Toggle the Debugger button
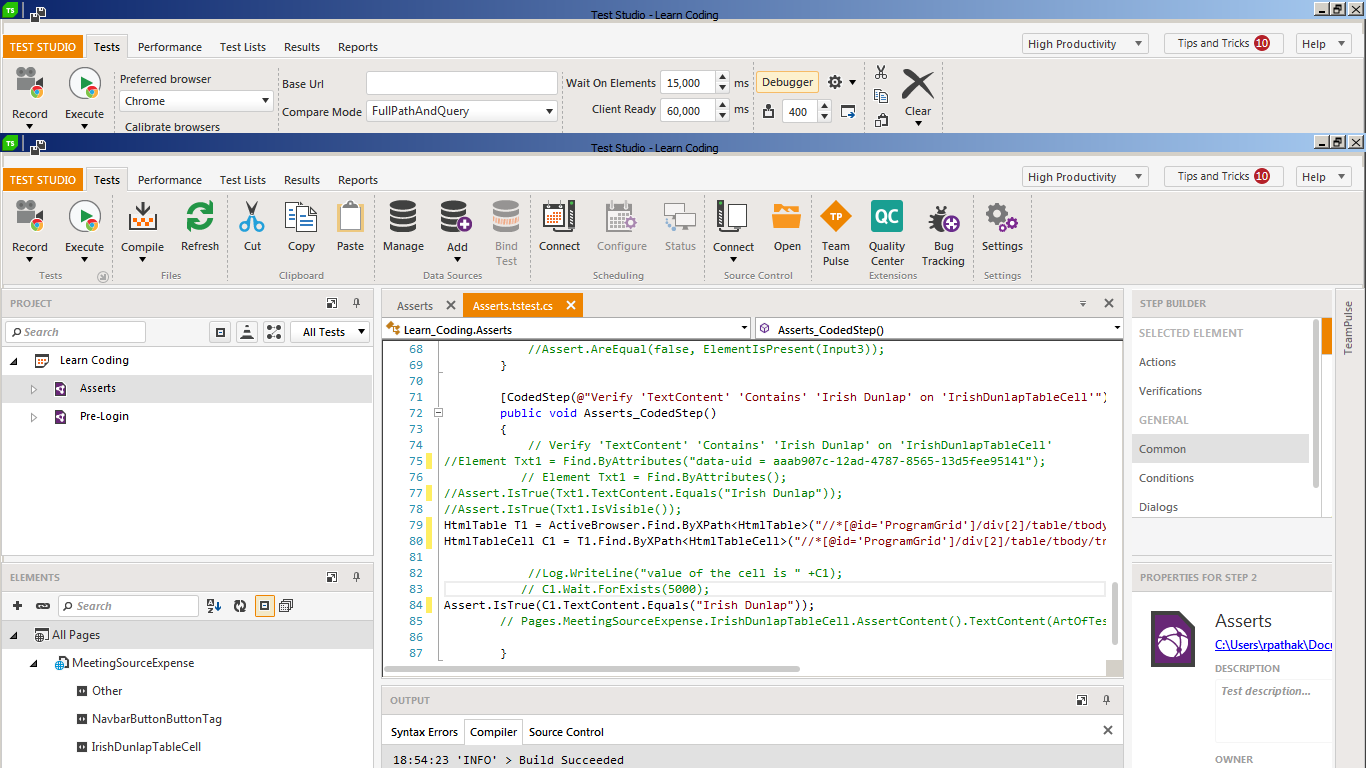Viewport: 1366px width, 768px height. 787,82
